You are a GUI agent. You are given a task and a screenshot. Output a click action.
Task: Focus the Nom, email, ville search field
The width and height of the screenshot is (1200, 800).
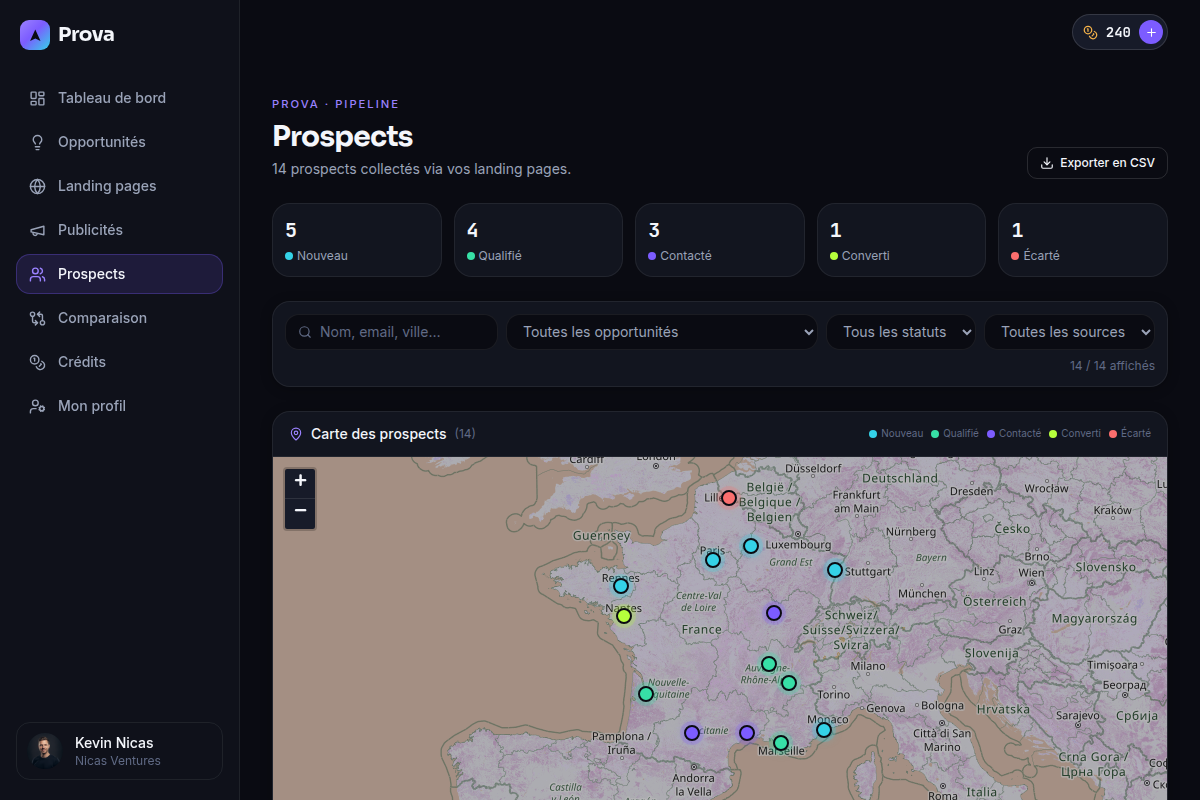tap(391, 332)
